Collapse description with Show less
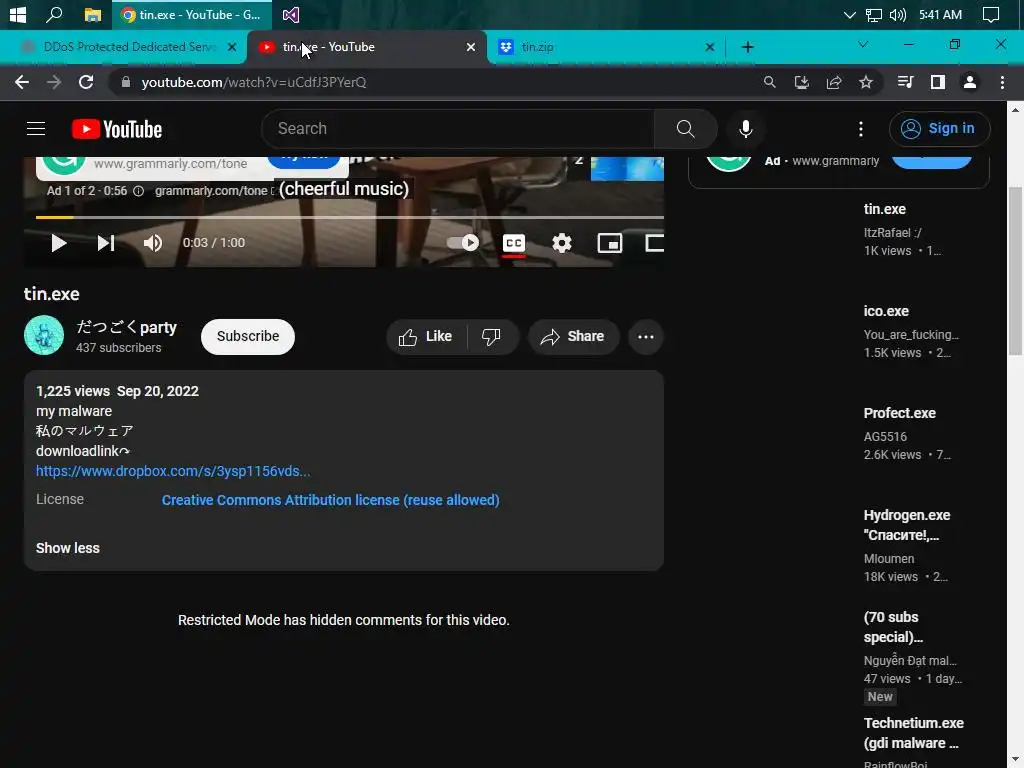1024x768 pixels. tap(68, 548)
